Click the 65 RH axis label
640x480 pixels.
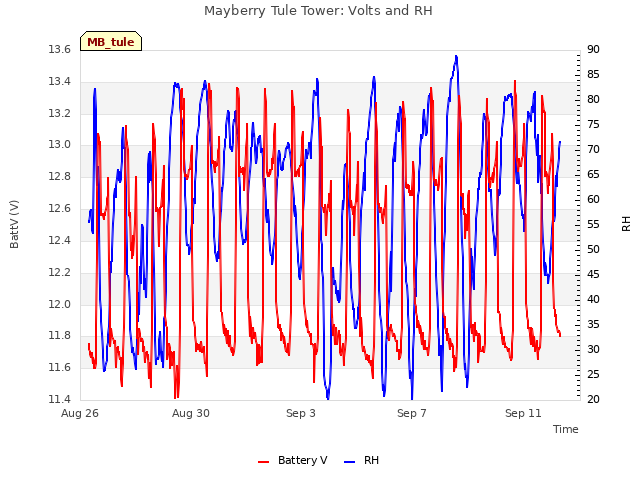coord(593,174)
